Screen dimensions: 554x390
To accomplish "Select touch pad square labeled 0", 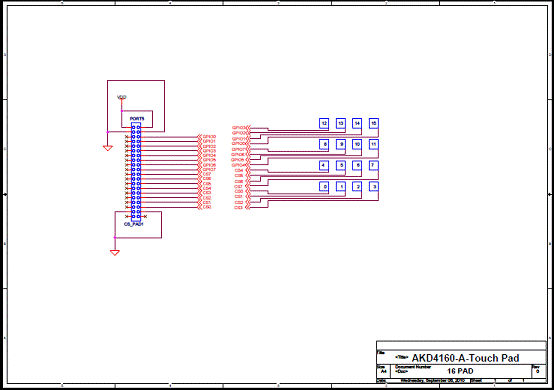I will pos(324,187).
